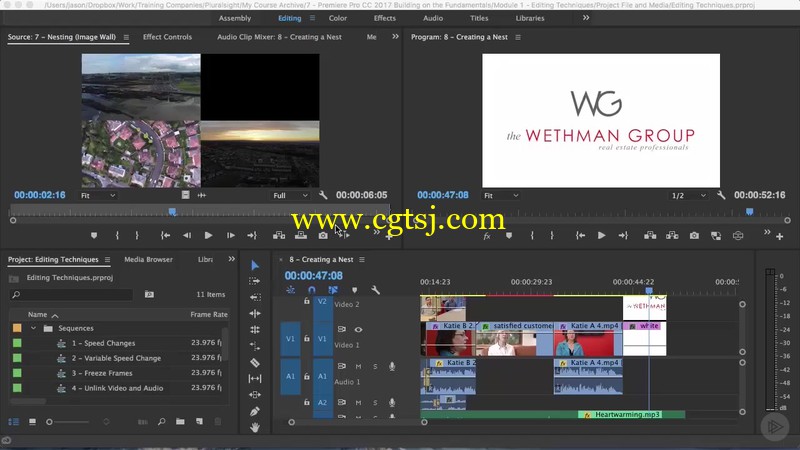800x450 pixels.
Task: Open Program monitor 1/2 resolution dropdown
Action: click(x=688, y=196)
